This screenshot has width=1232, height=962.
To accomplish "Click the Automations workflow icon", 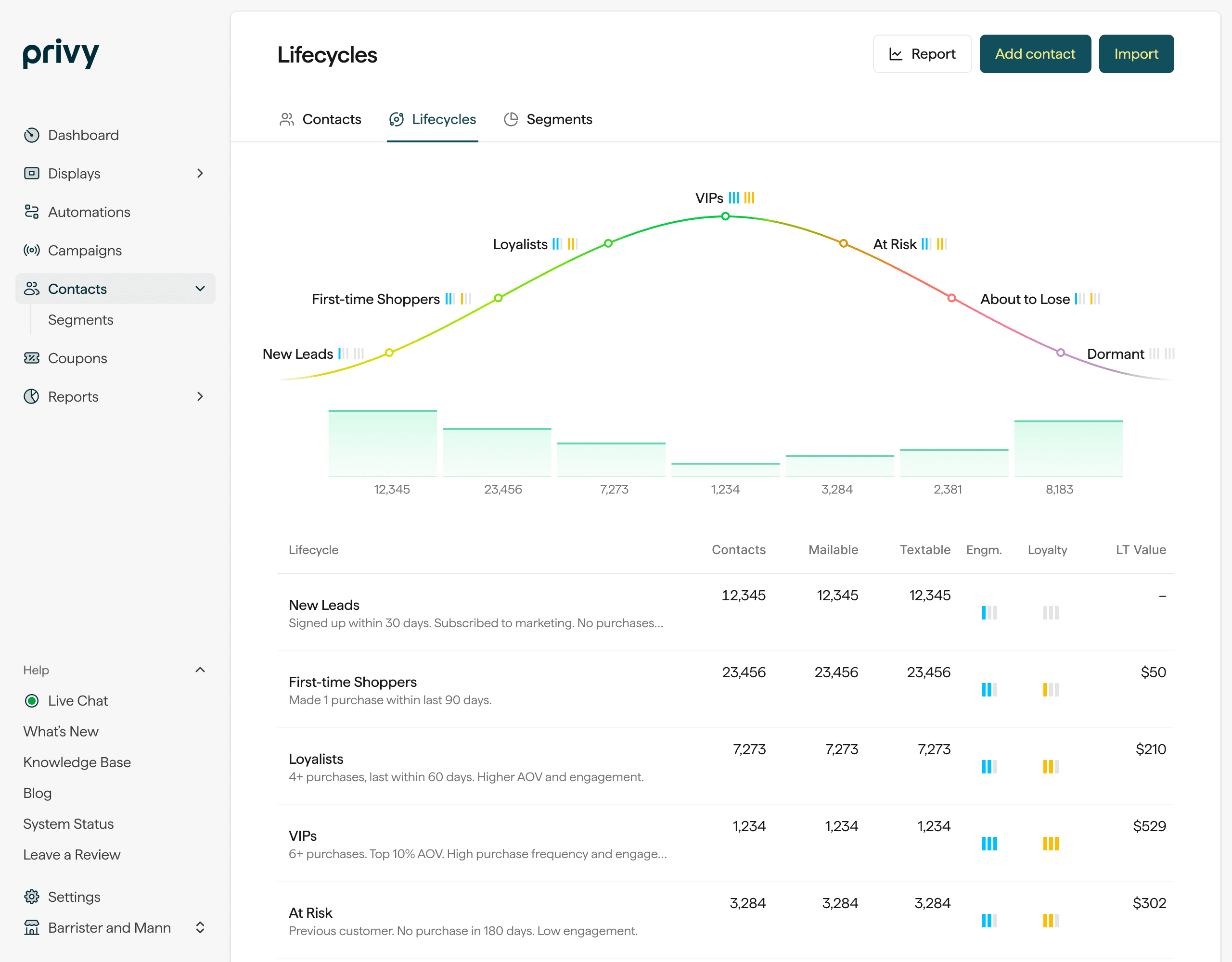I will click(32, 212).
